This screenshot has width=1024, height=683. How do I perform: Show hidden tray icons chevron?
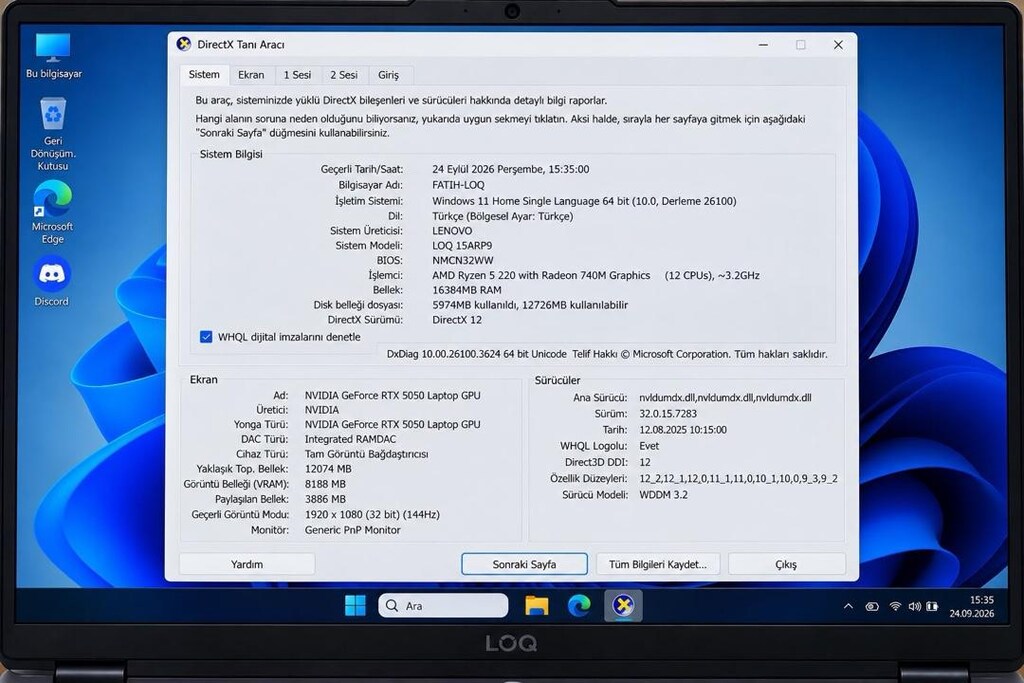(x=848, y=606)
